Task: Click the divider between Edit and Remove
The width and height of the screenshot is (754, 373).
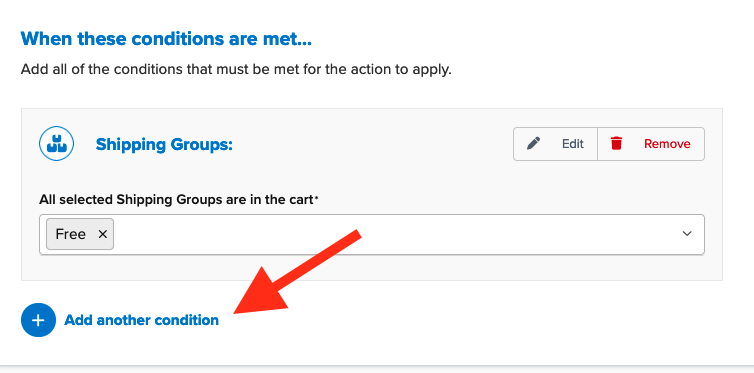Action: pos(597,144)
